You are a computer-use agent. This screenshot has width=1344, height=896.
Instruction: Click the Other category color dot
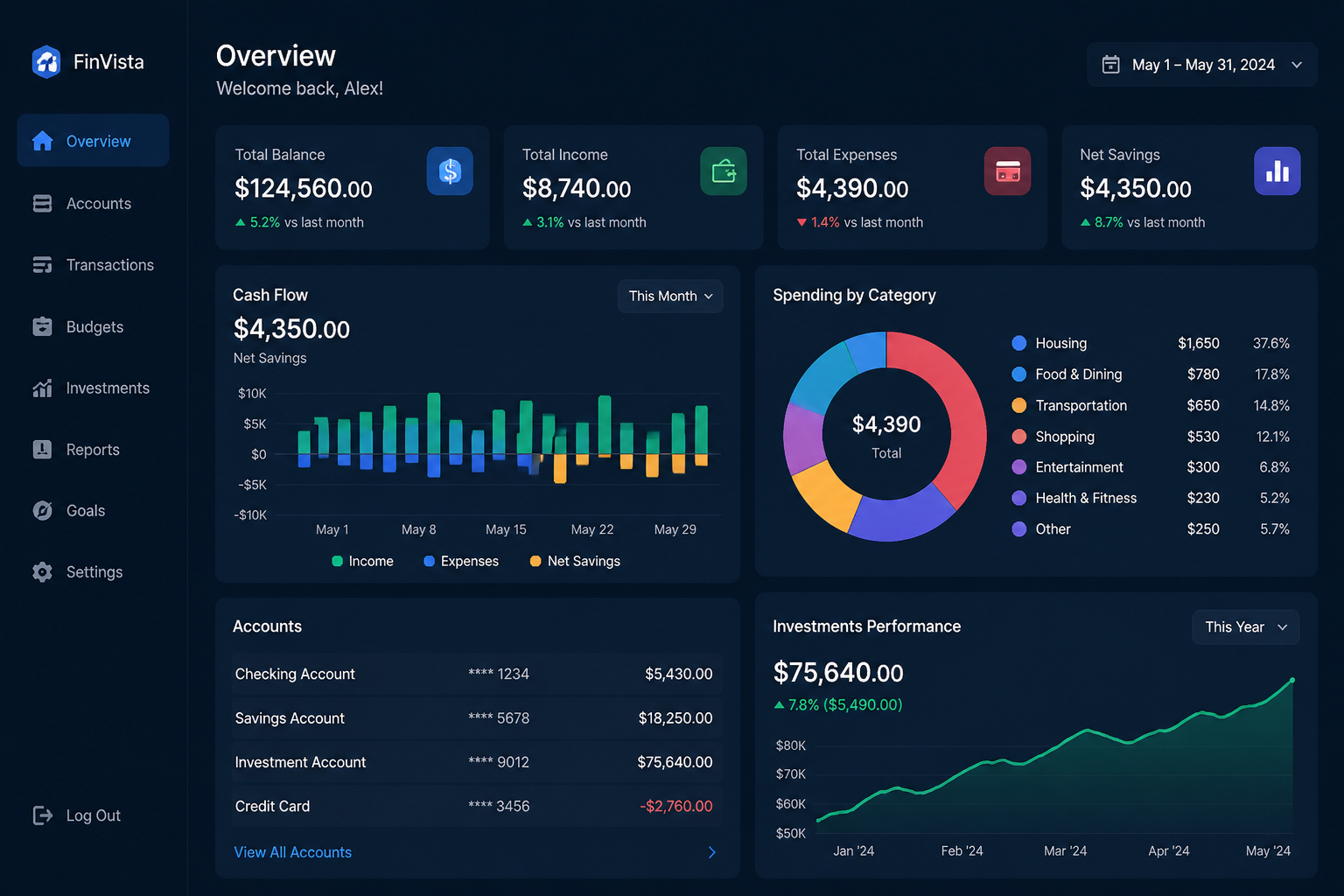[1018, 528]
